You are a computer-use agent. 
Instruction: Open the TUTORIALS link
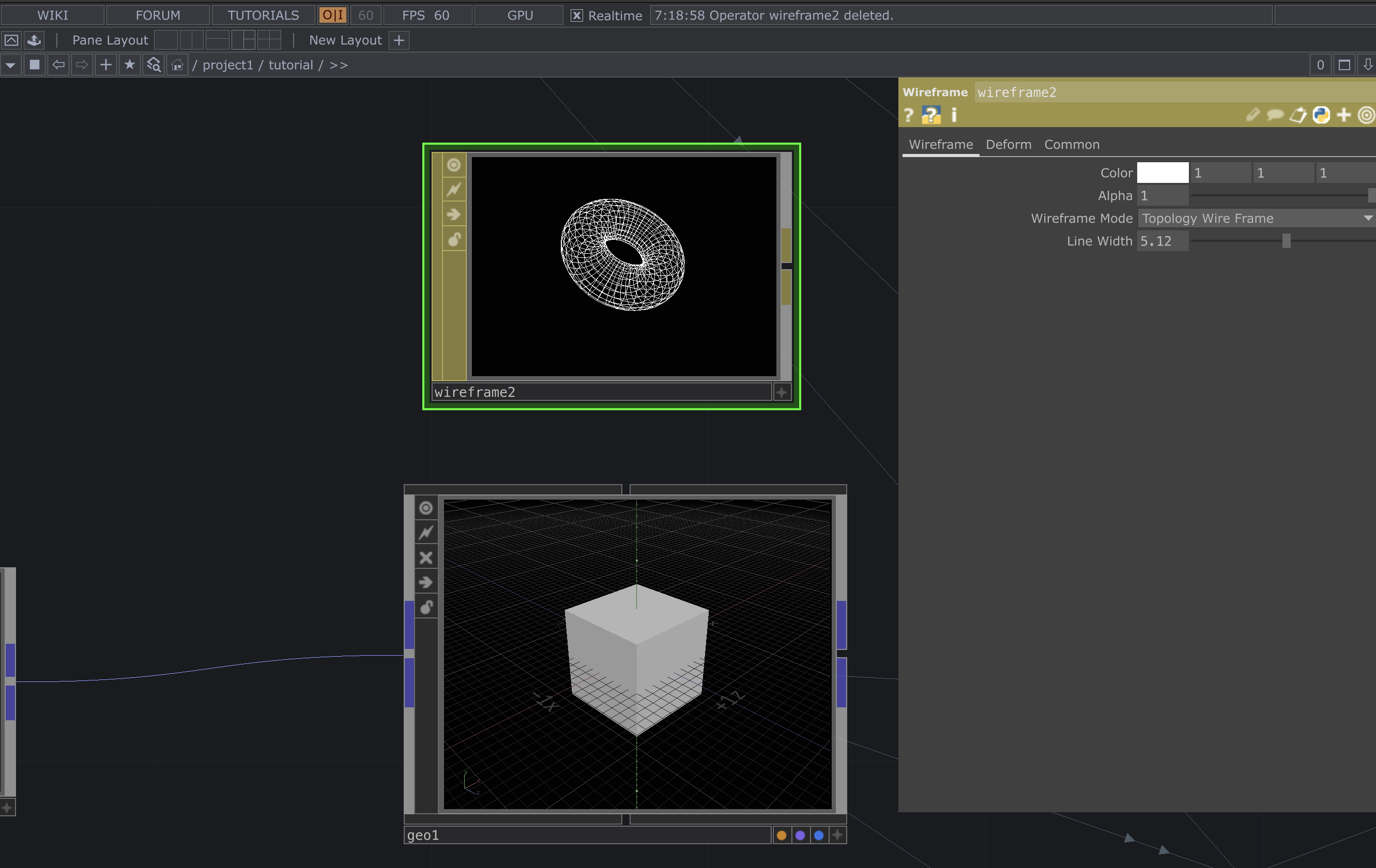pos(263,16)
